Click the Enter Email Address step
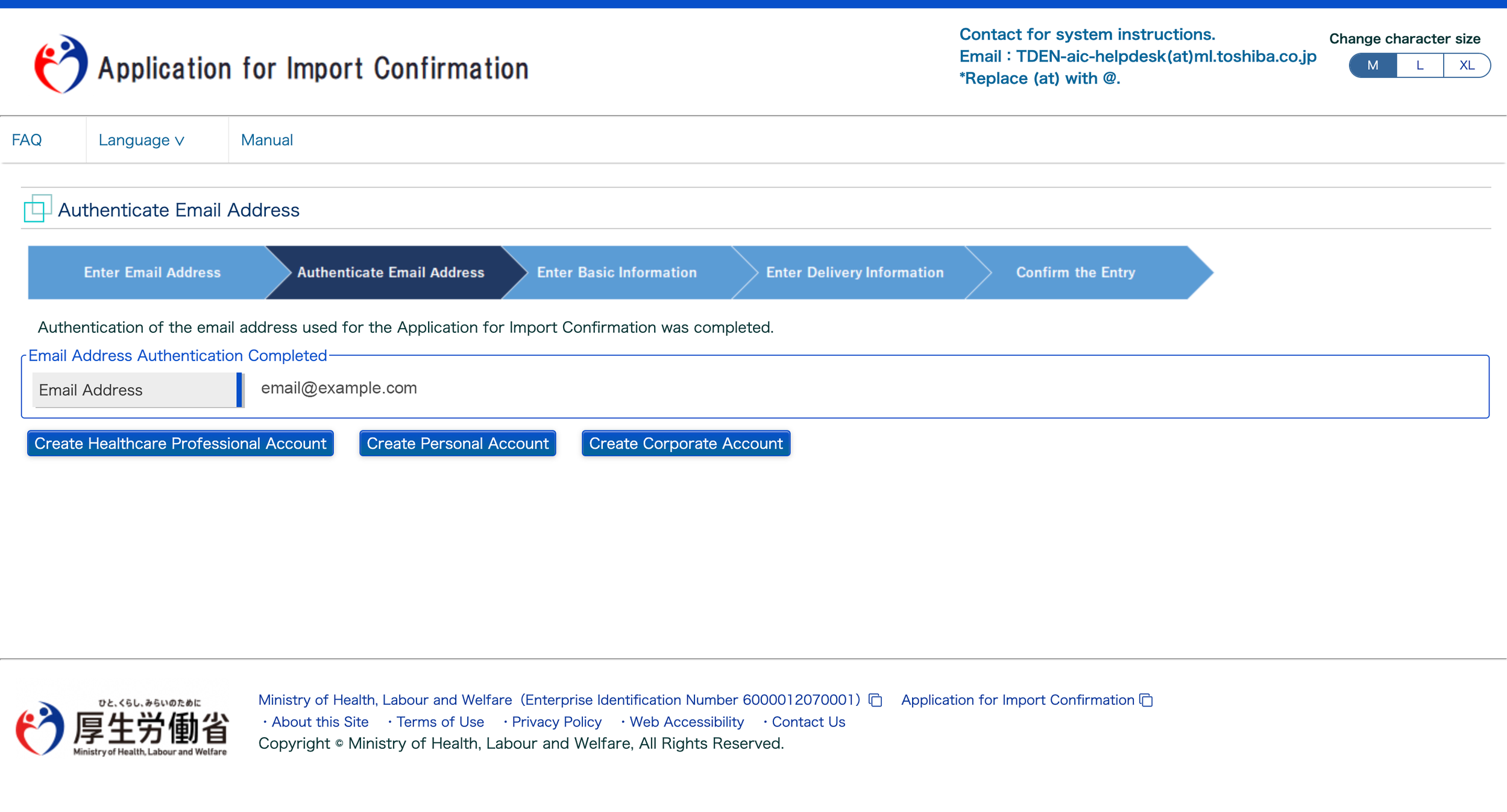1507x812 pixels. [152, 272]
